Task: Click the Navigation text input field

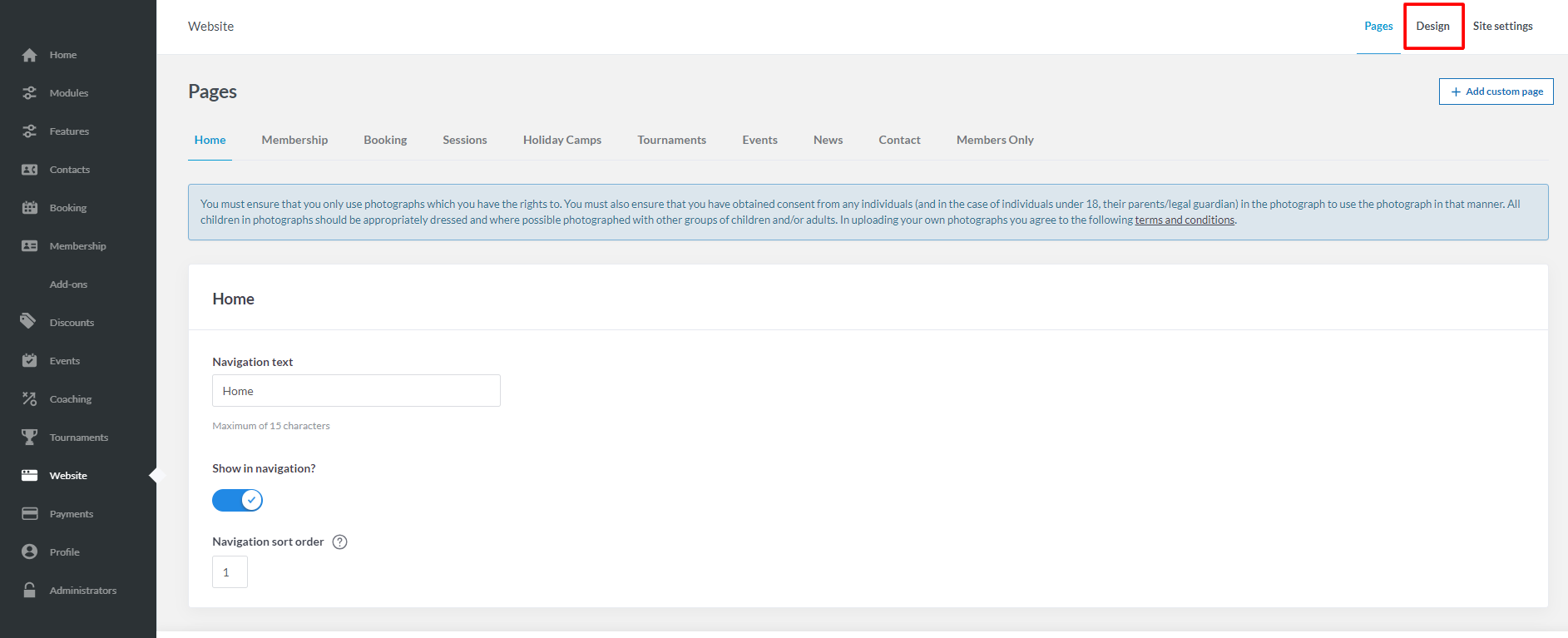Action: [x=356, y=391]
